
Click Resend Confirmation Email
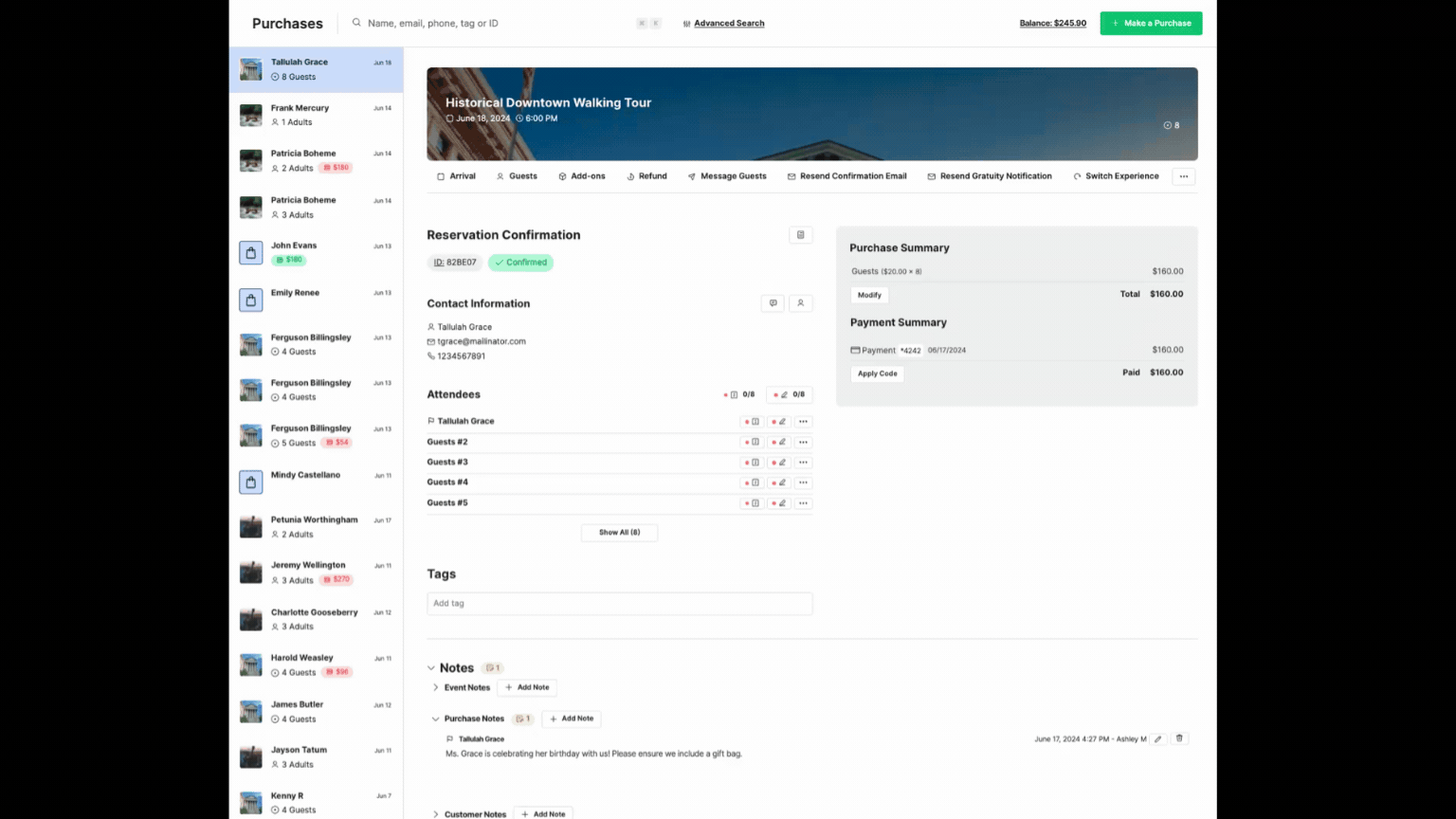(846, 176)
